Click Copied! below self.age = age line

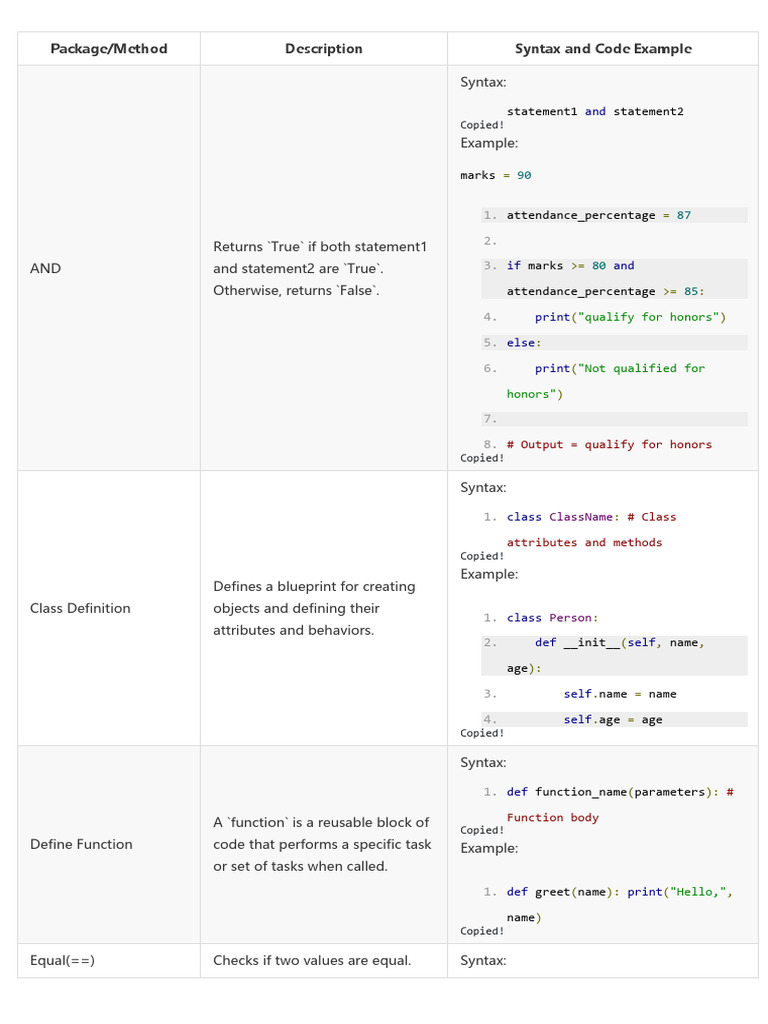(482, 733)
